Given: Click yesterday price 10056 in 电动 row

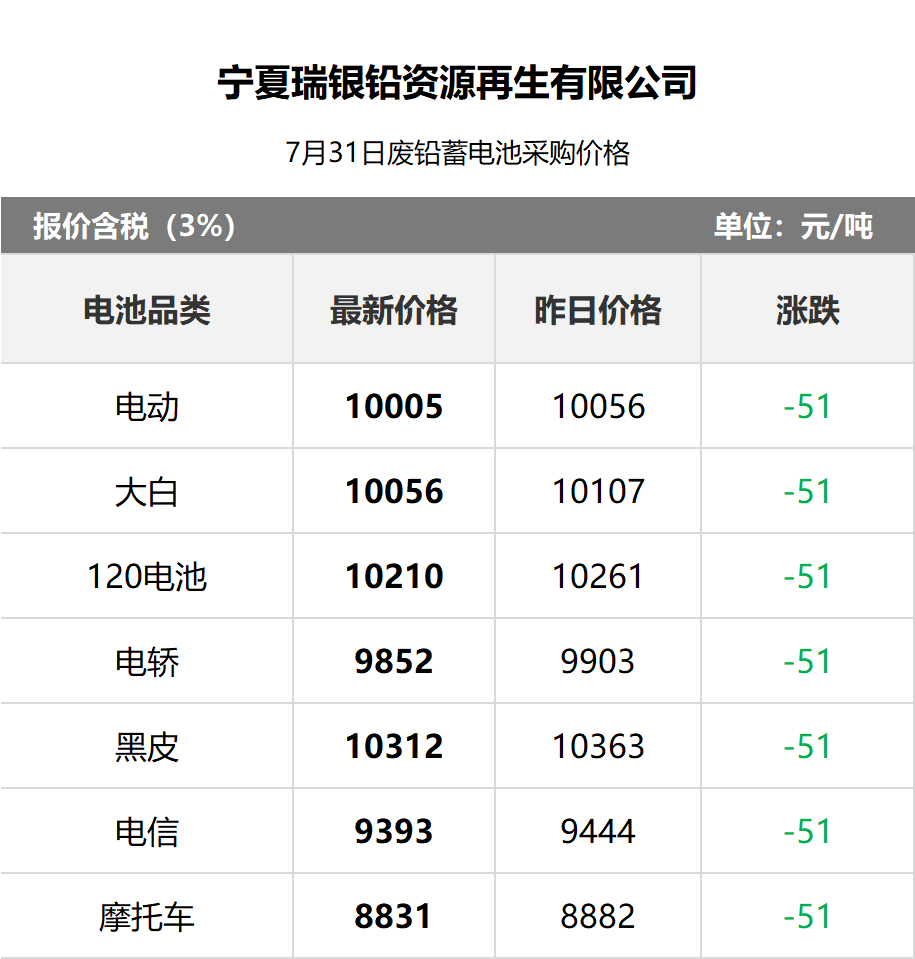Looking at the screenshot, I should coord(598,407).
